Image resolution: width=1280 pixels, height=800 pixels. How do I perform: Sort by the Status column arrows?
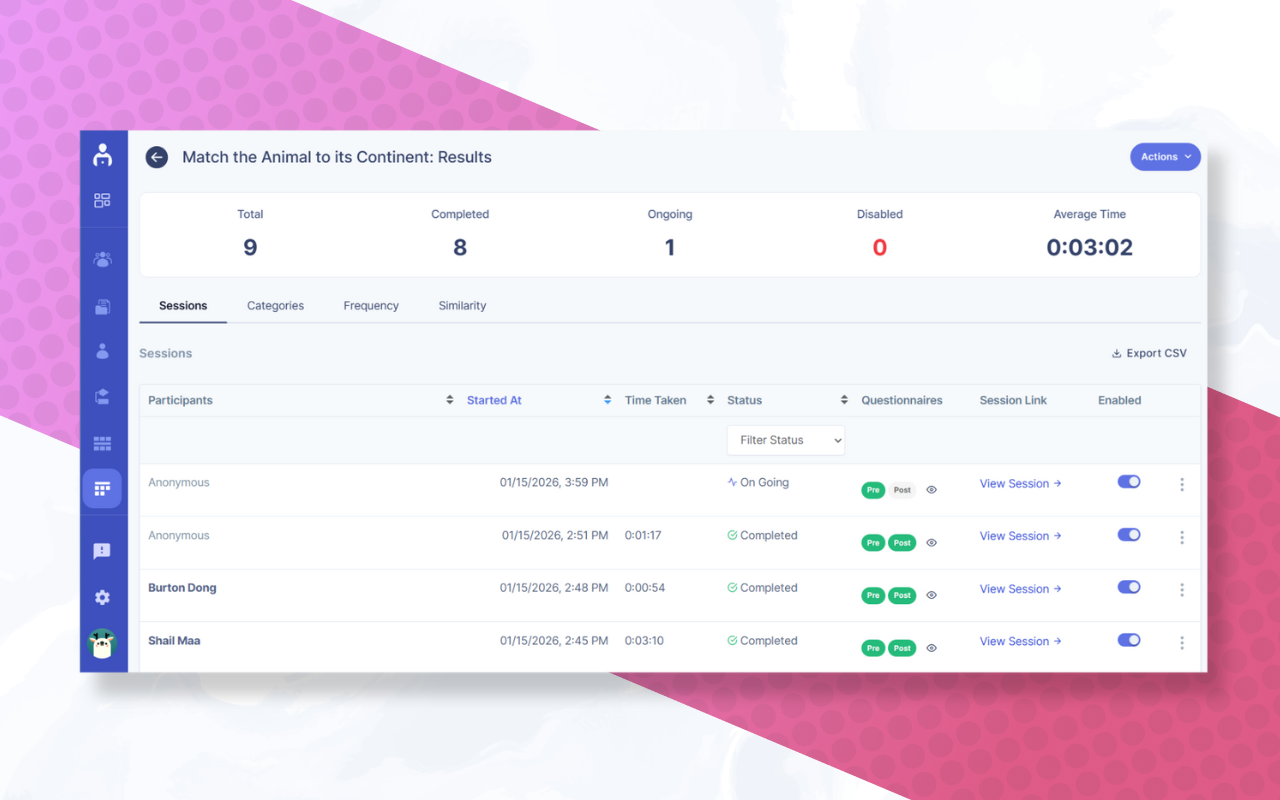[x=844, y=400]
